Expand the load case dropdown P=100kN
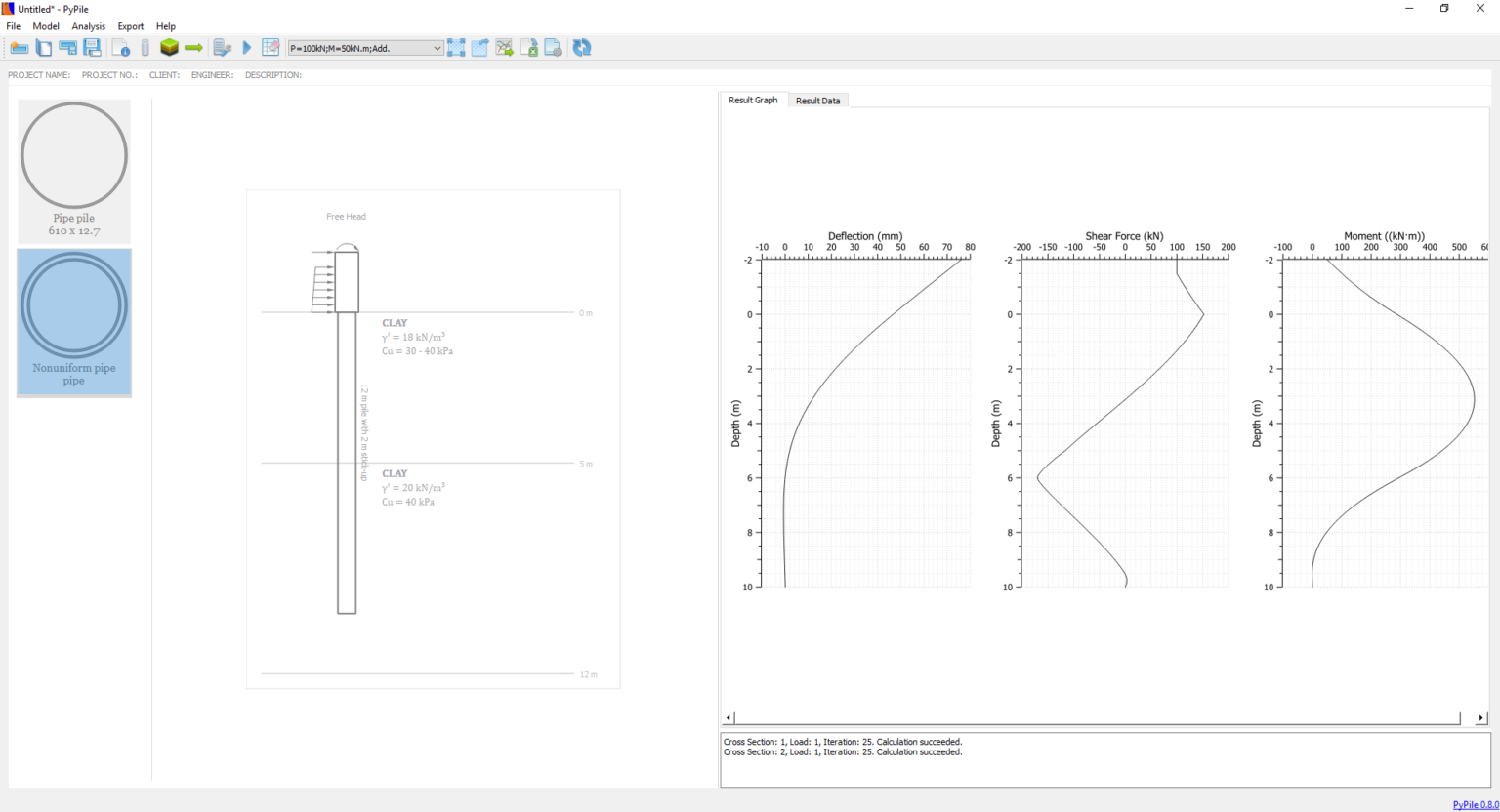 click(x=437, y=48)
